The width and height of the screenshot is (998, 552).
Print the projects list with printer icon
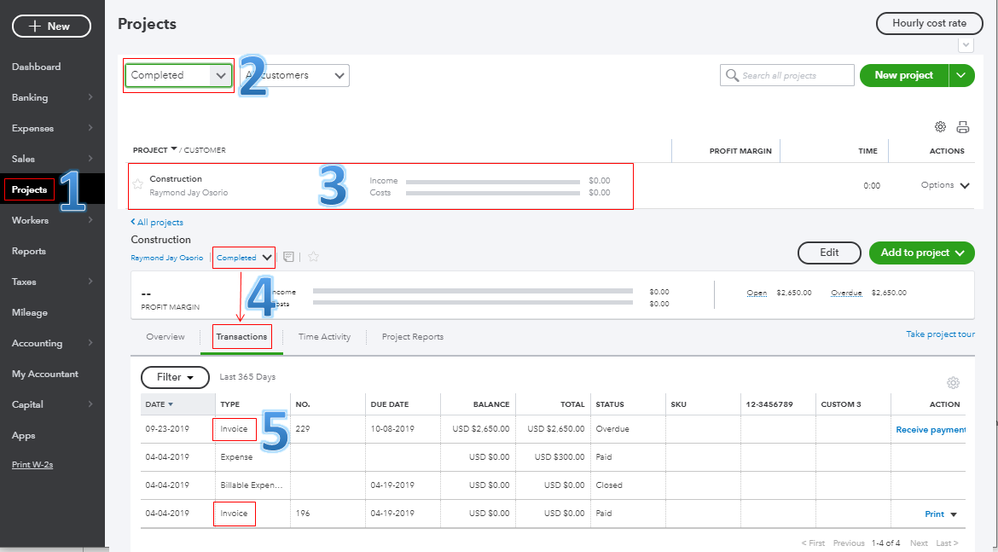click(x=963, y=127)
